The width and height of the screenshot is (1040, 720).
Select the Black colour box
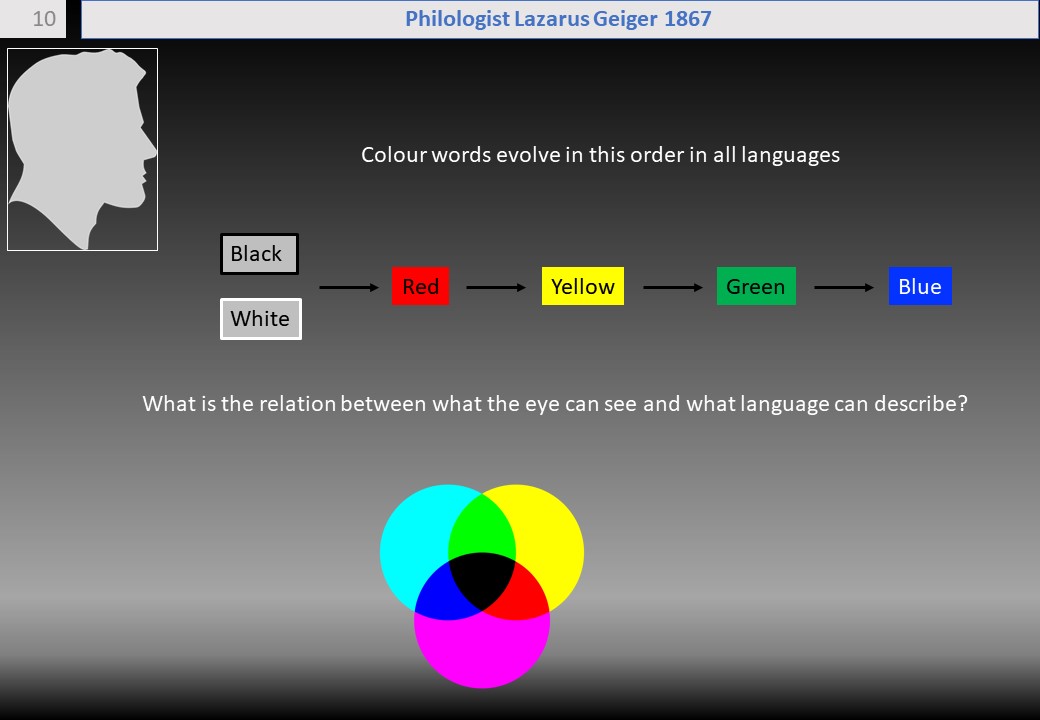pos(259,254)
